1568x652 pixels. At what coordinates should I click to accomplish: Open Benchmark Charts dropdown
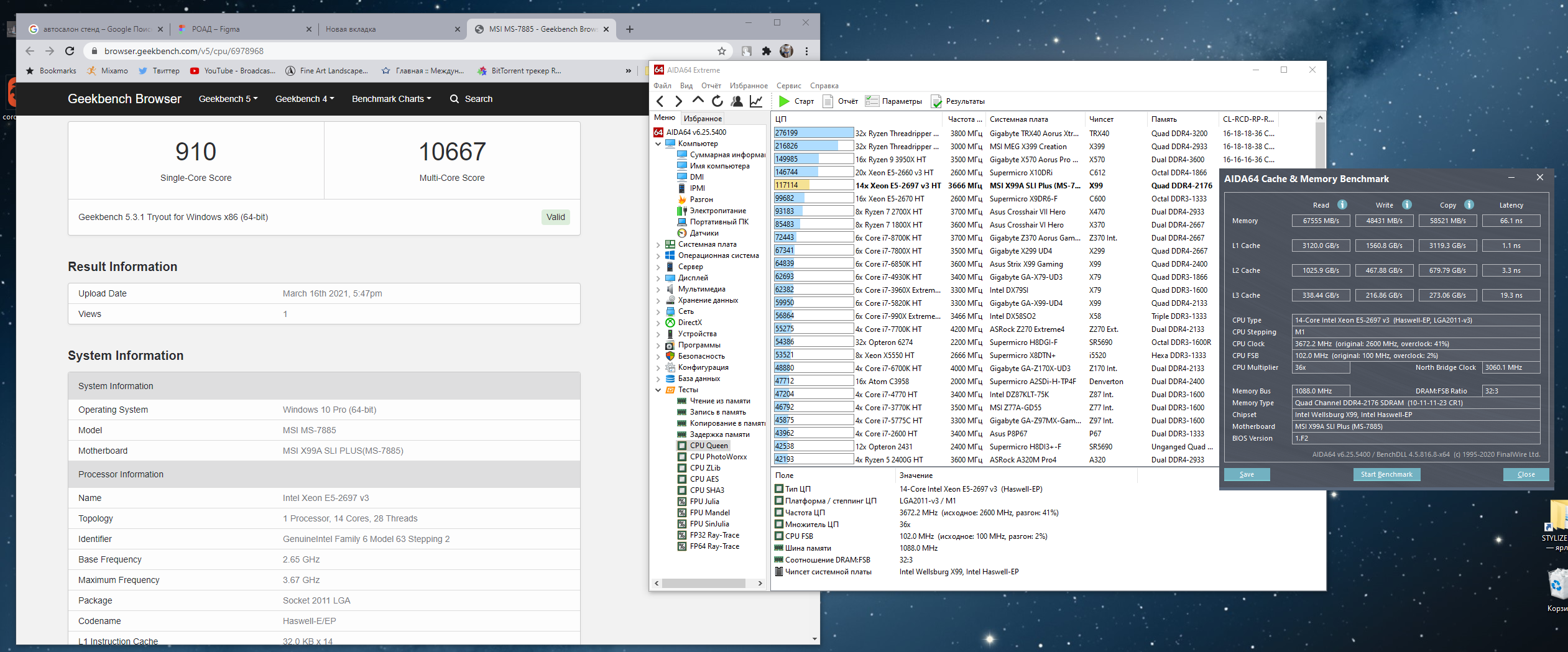click(x=391, y=99)
